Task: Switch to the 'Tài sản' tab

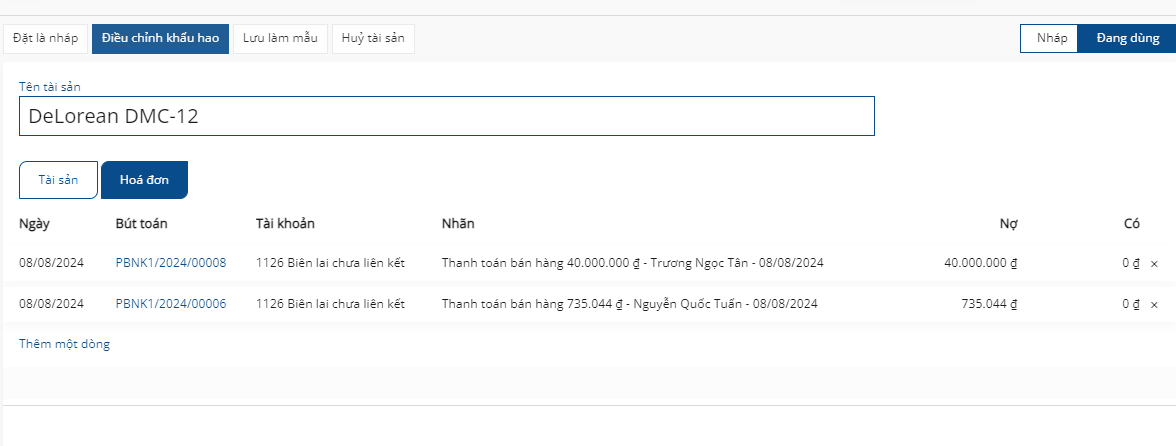Action: pyautogui.click(x=58, y=180)
